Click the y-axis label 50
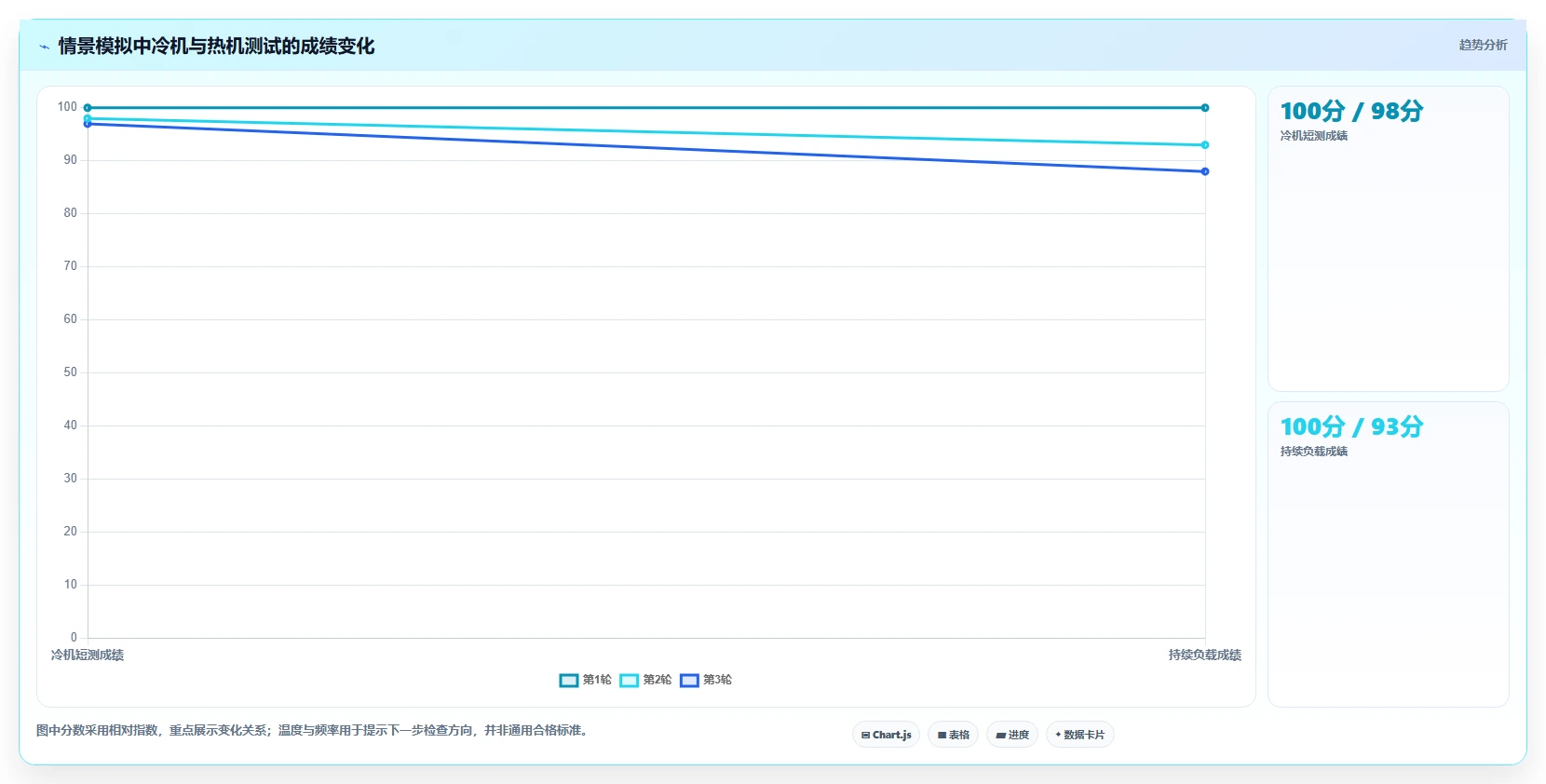The height and width of the screenshot is (784, 1546). (70, 372)
